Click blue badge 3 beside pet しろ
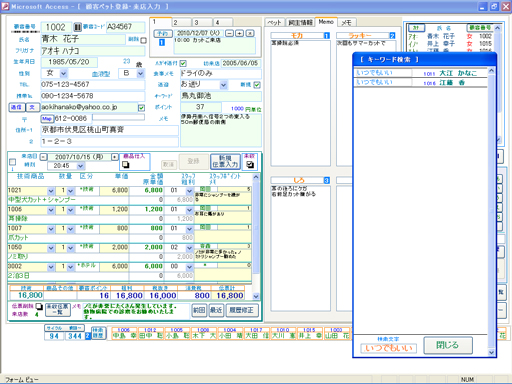512x384 pixels. (327, 180)
